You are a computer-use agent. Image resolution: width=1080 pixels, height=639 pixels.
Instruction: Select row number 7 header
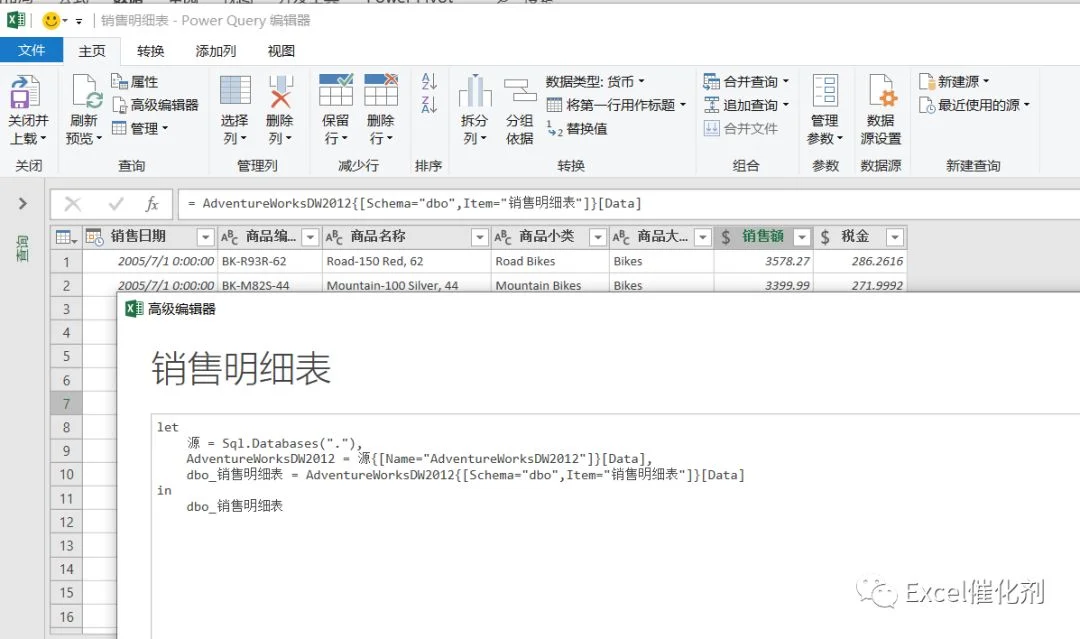coord(66,404)
